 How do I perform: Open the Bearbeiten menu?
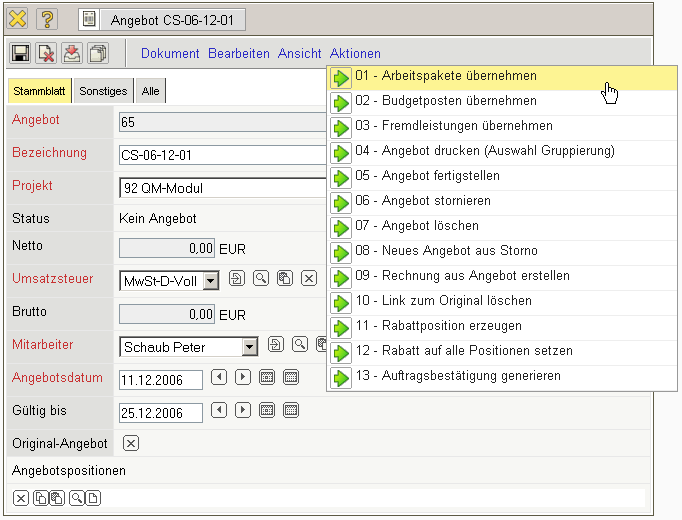click(238, 54)
